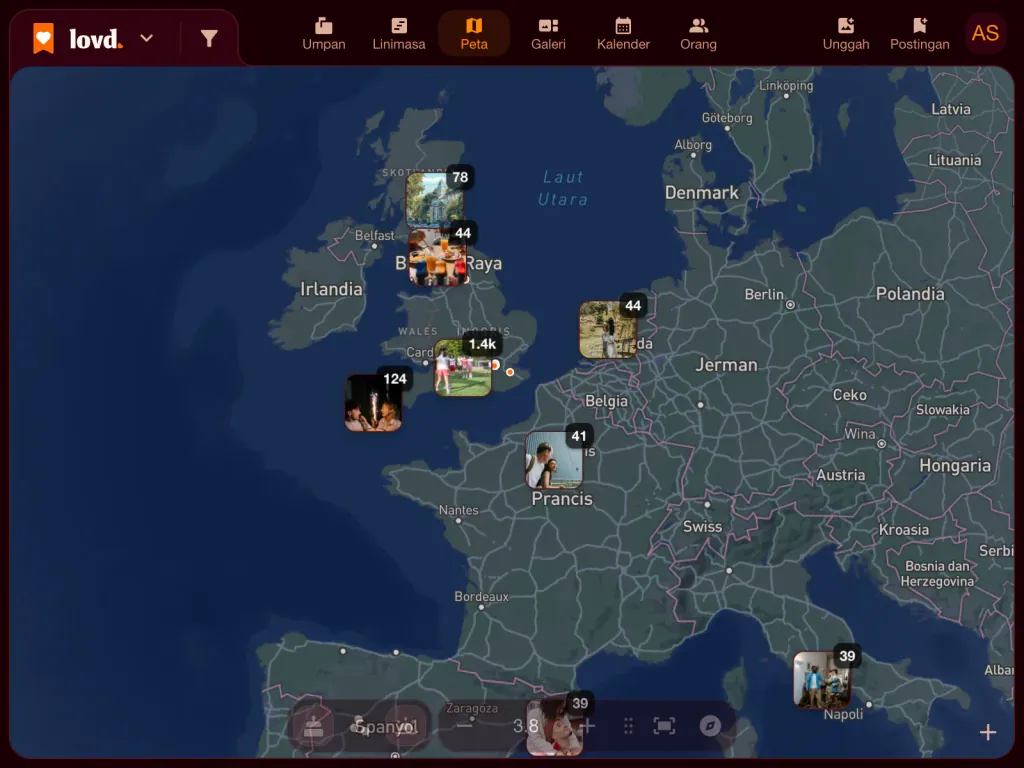Click the plus icon at map's bottom-right corner

click(x=987, y=732)
